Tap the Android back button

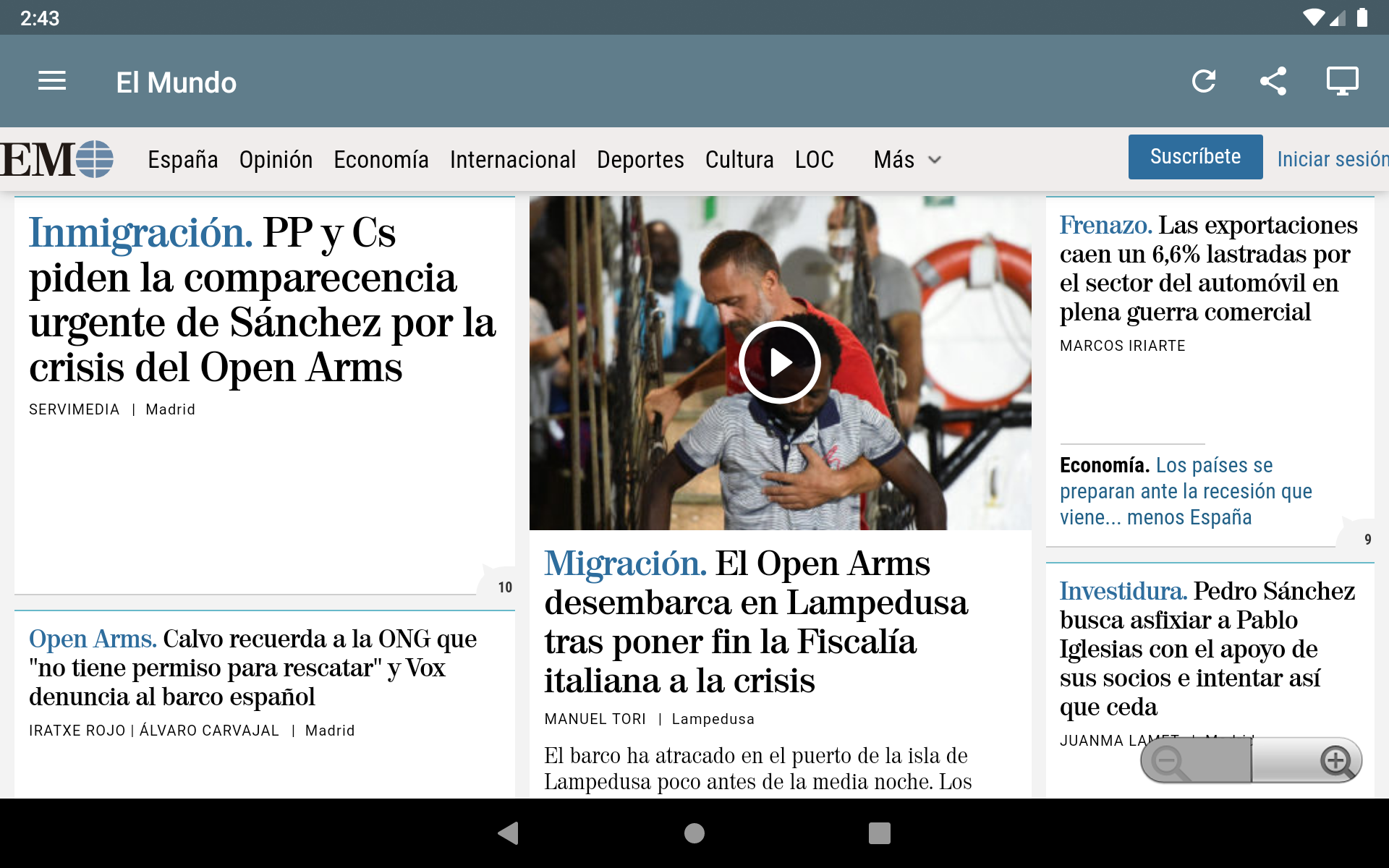(509, 833)
